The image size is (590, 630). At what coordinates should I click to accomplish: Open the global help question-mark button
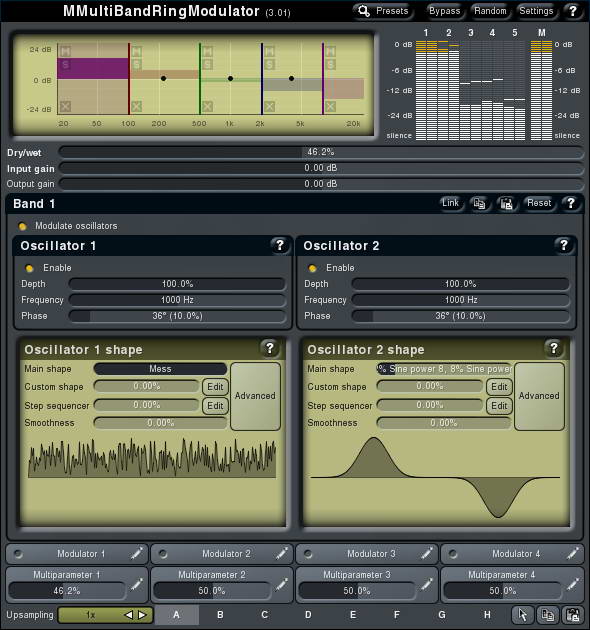point(572,11)
